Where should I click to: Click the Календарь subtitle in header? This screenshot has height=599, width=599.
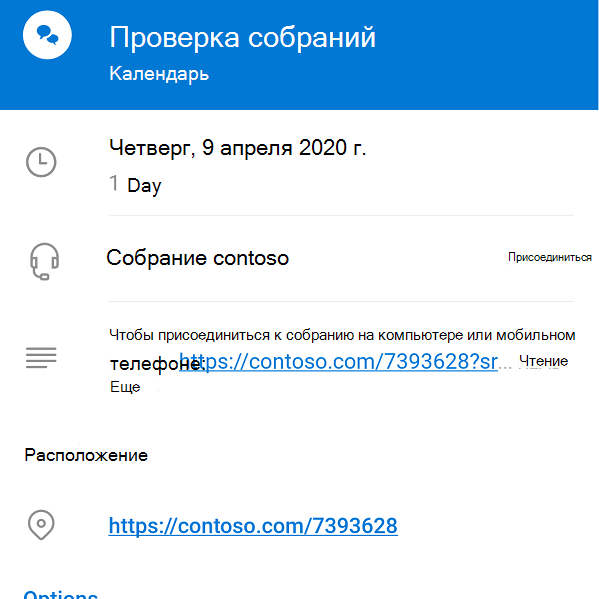(159, 73)
